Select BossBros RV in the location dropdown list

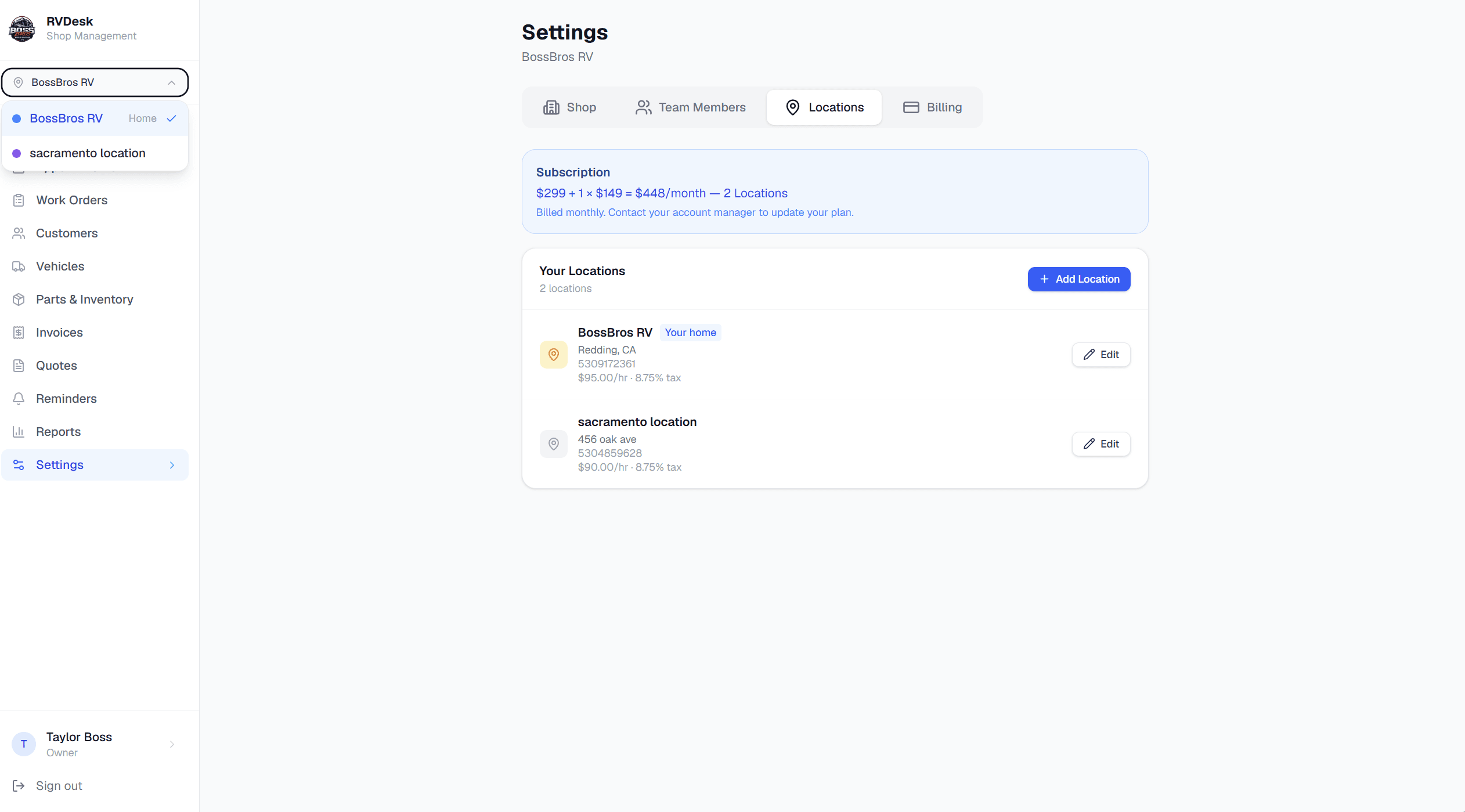pyautogui.click(x=95, y=118)
